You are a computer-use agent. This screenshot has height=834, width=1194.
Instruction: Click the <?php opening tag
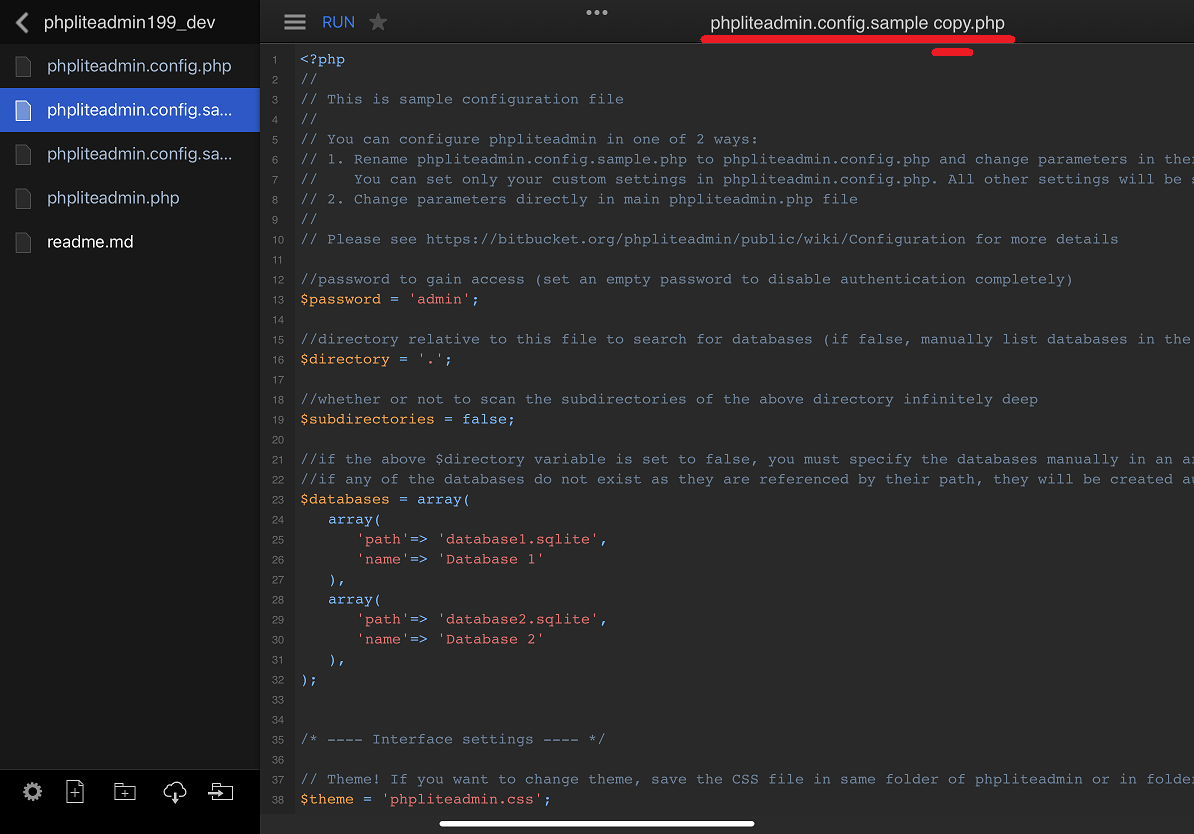[x=322, y=59]
